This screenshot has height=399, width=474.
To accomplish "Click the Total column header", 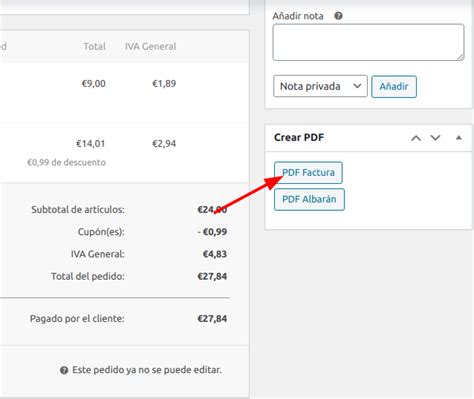I will coord(95,46).
